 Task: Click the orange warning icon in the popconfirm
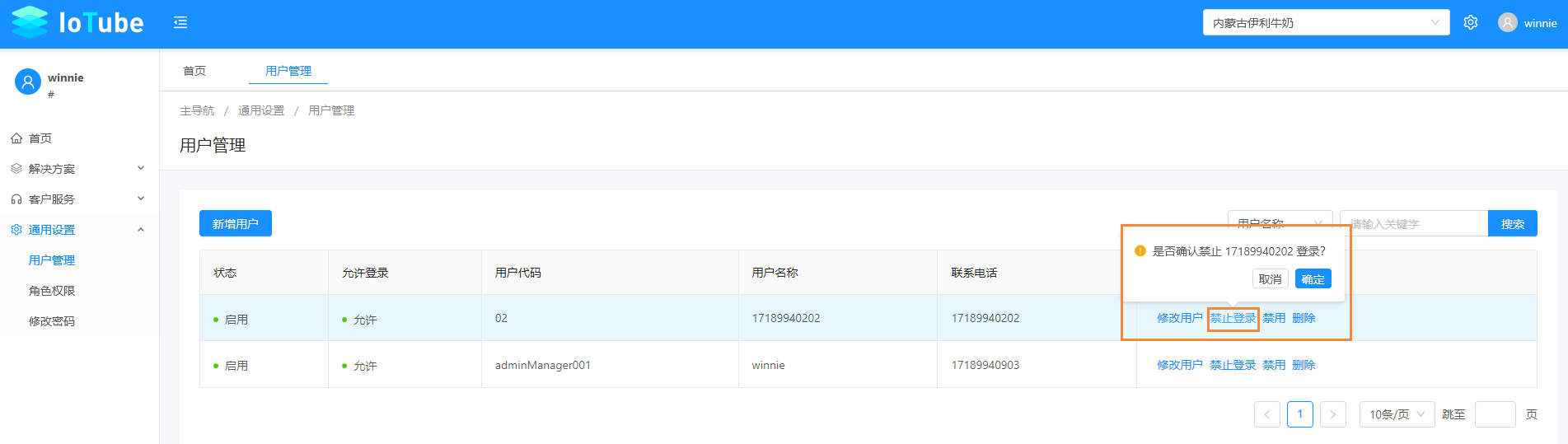tap(1140, 251)
